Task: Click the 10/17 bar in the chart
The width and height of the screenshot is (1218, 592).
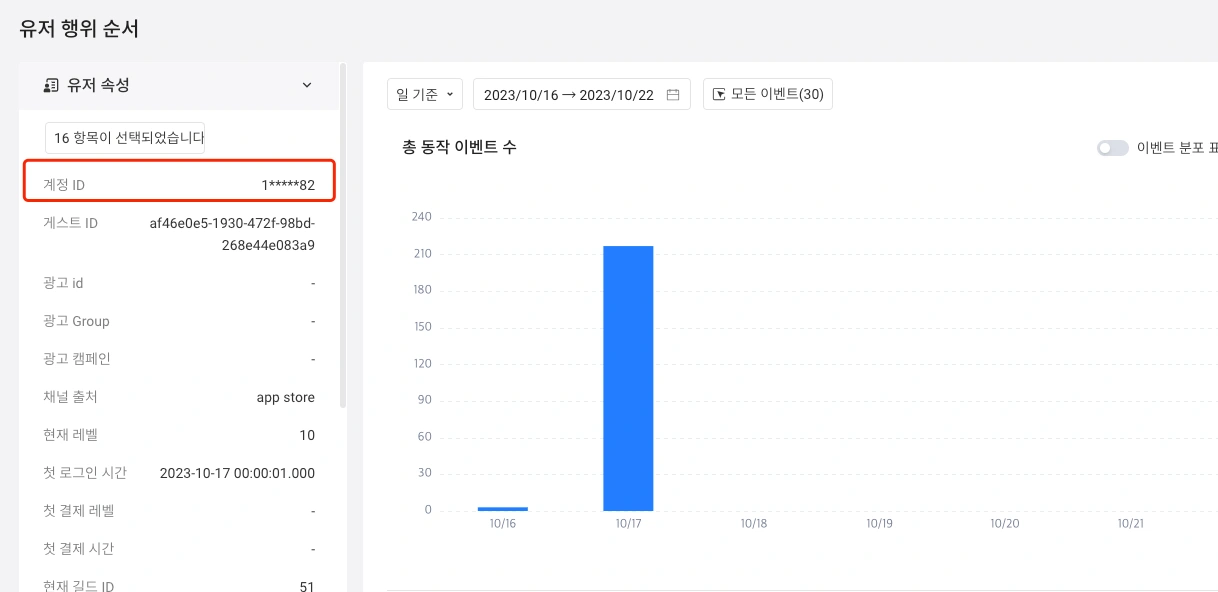Action: coord(628,378)
